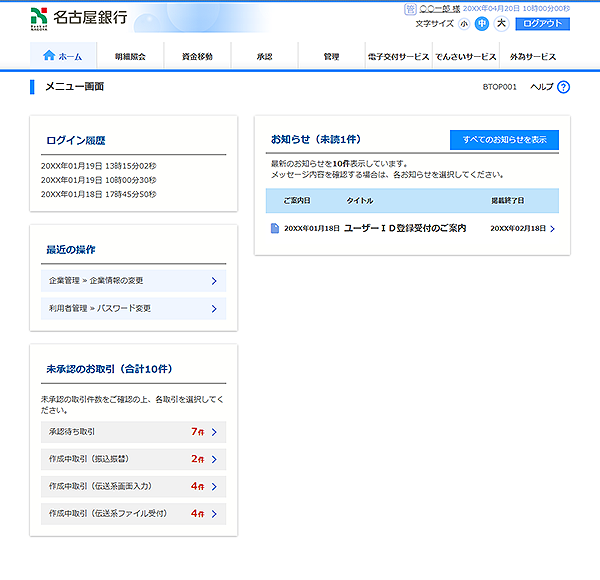Select large font size 大
Screen dimensions: 600x580
pos(501,24)
